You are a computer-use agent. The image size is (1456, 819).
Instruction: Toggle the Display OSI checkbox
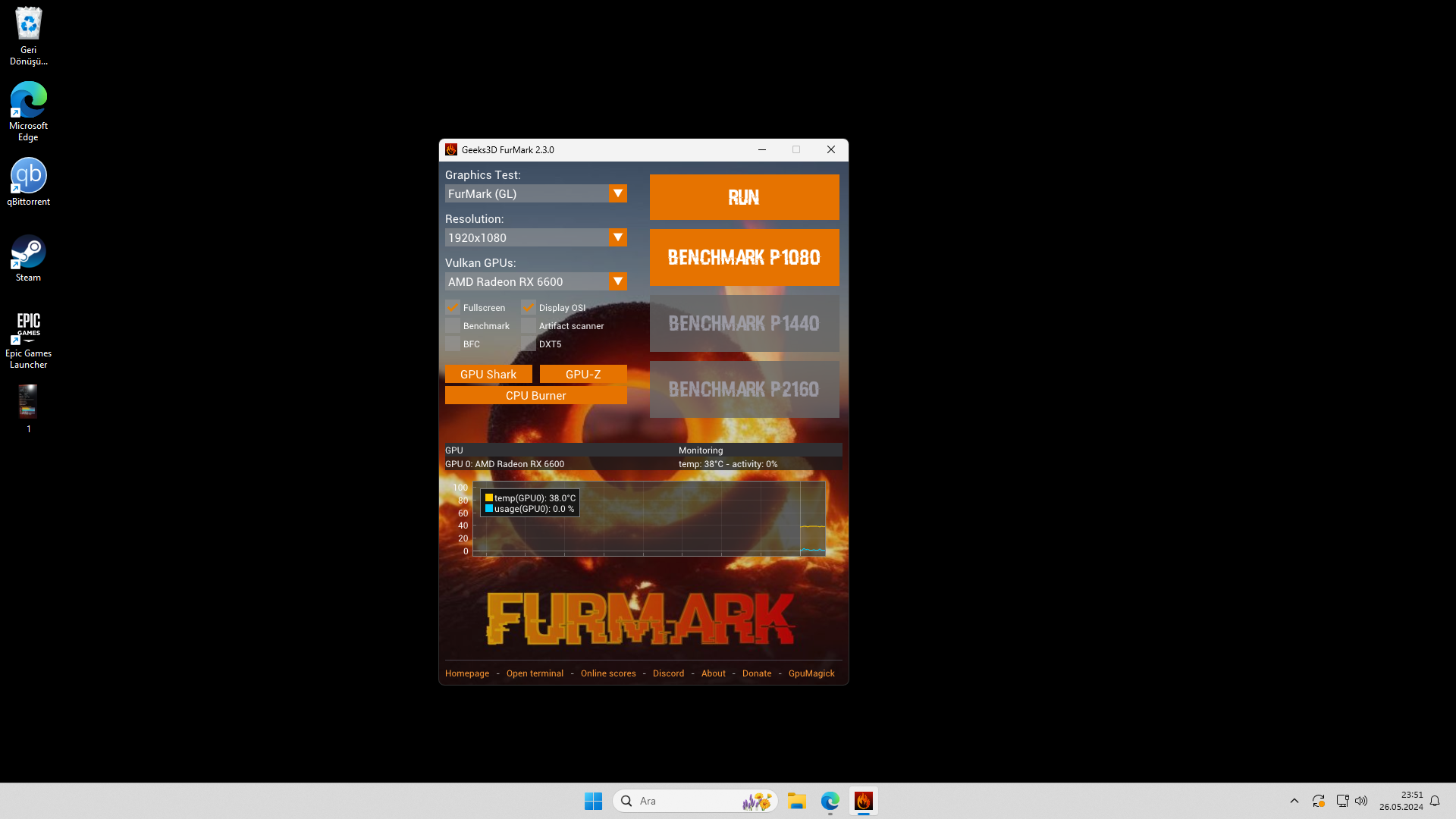529,307
